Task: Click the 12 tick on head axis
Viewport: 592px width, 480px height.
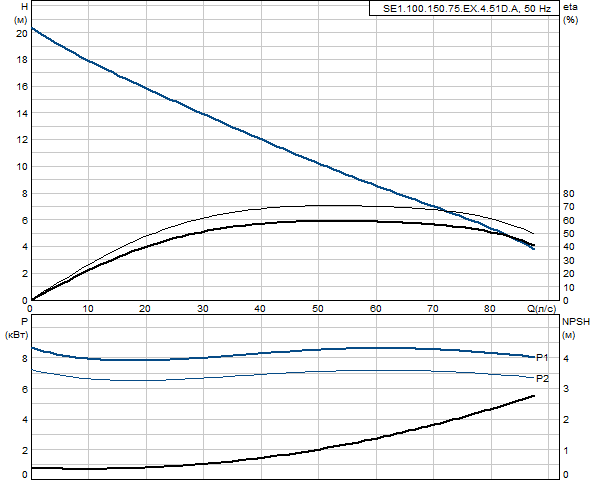Action: 22,140
